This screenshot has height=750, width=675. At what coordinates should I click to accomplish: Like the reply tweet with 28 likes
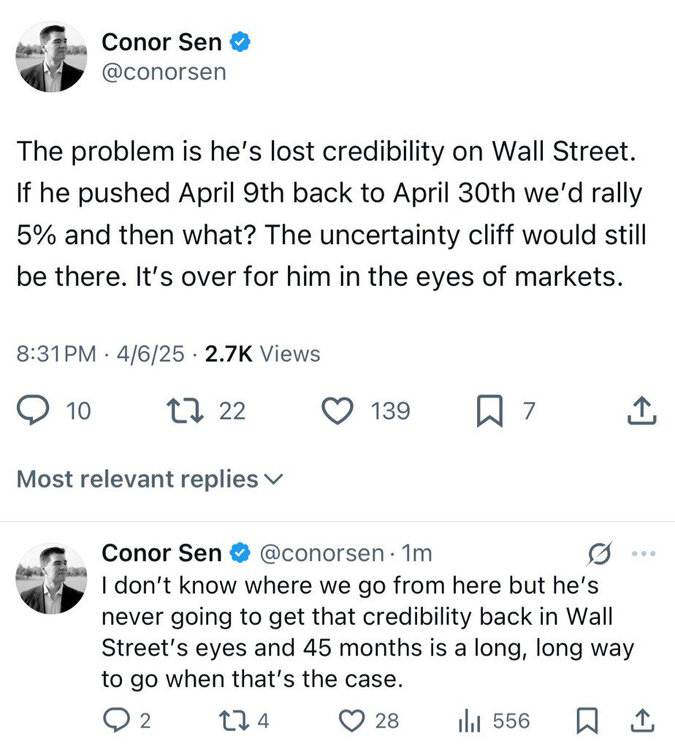point(352,721)
